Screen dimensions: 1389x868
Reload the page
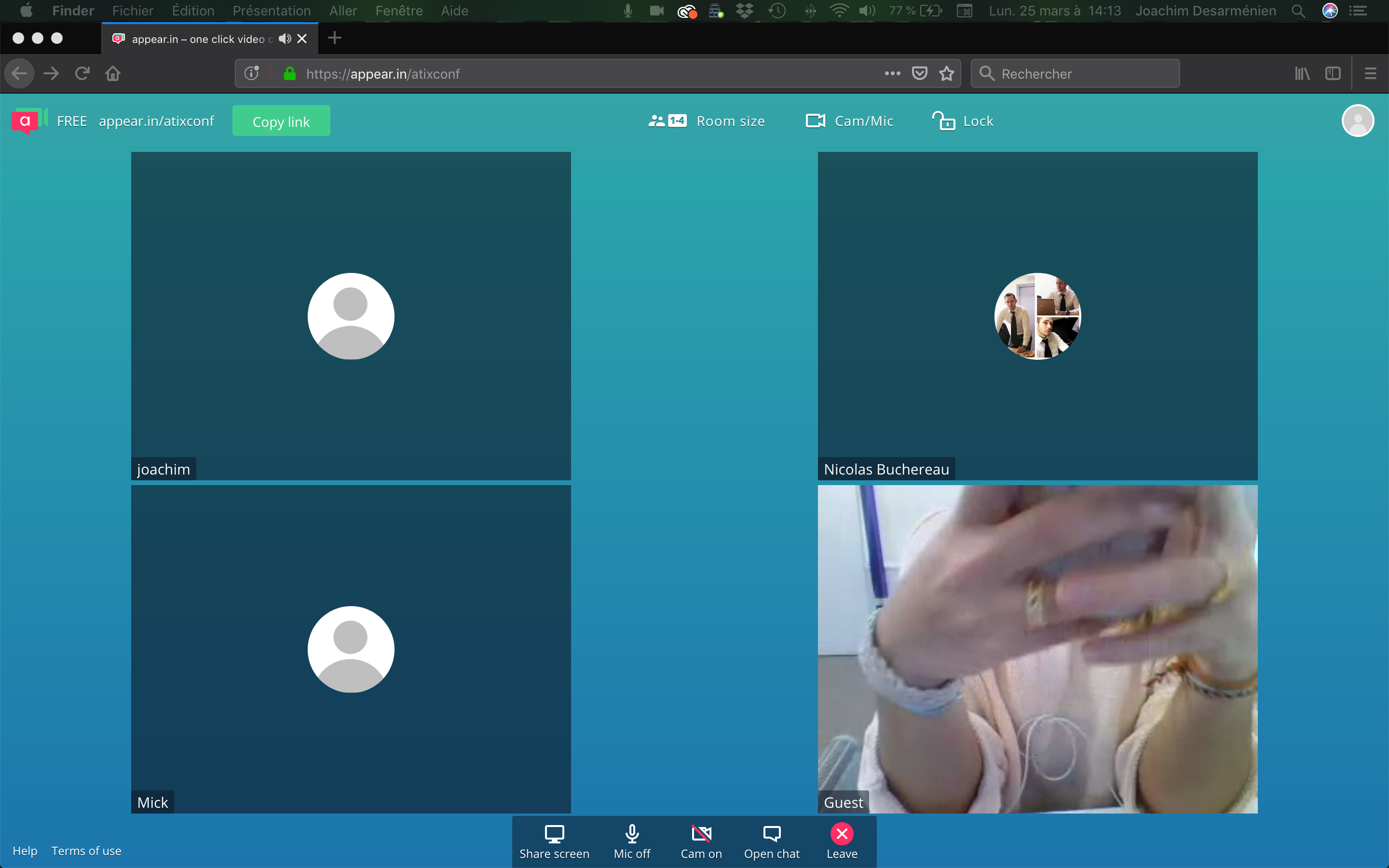coord(82,73)
